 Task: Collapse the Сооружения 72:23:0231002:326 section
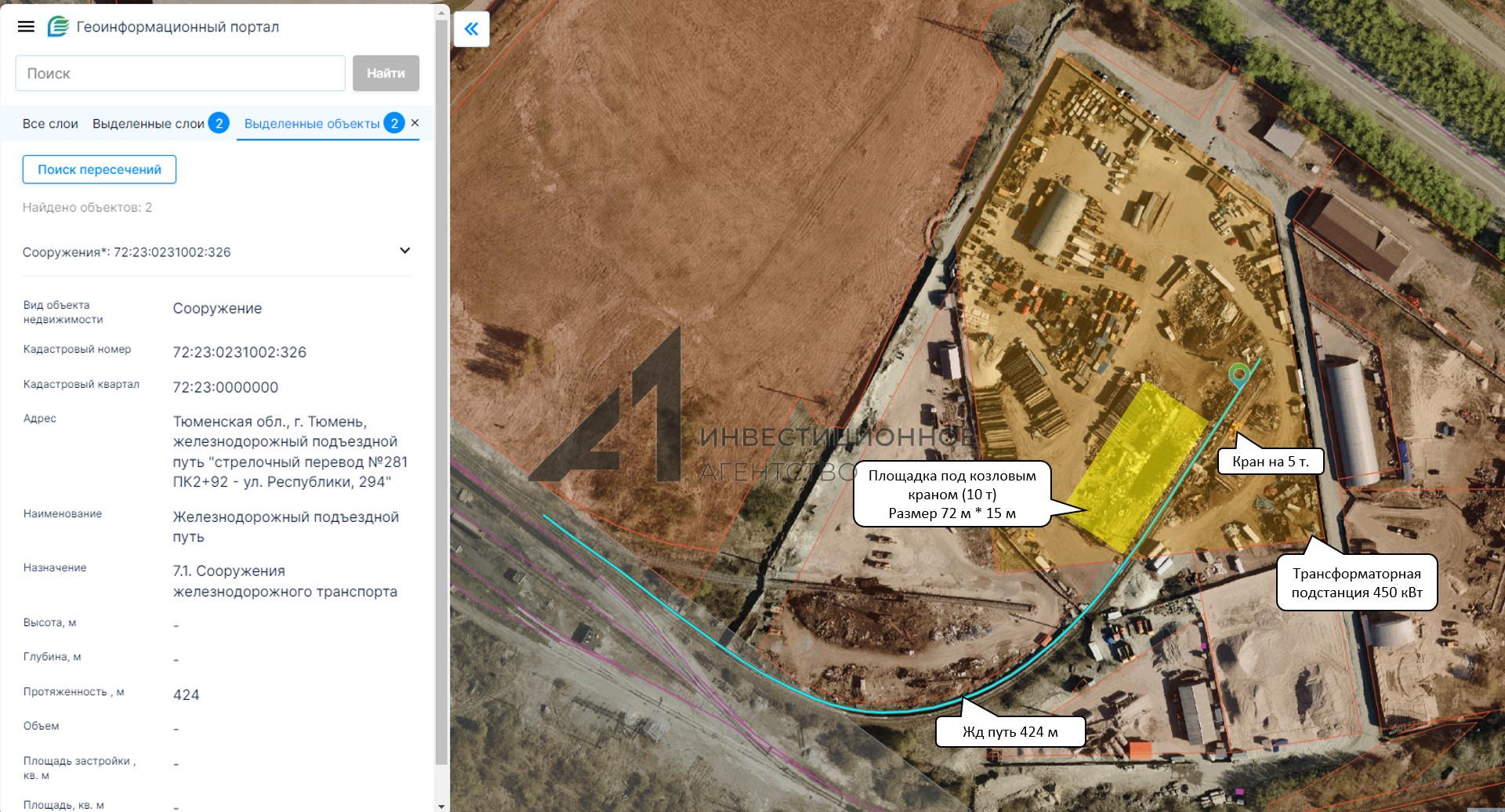[x=404, y=251]
